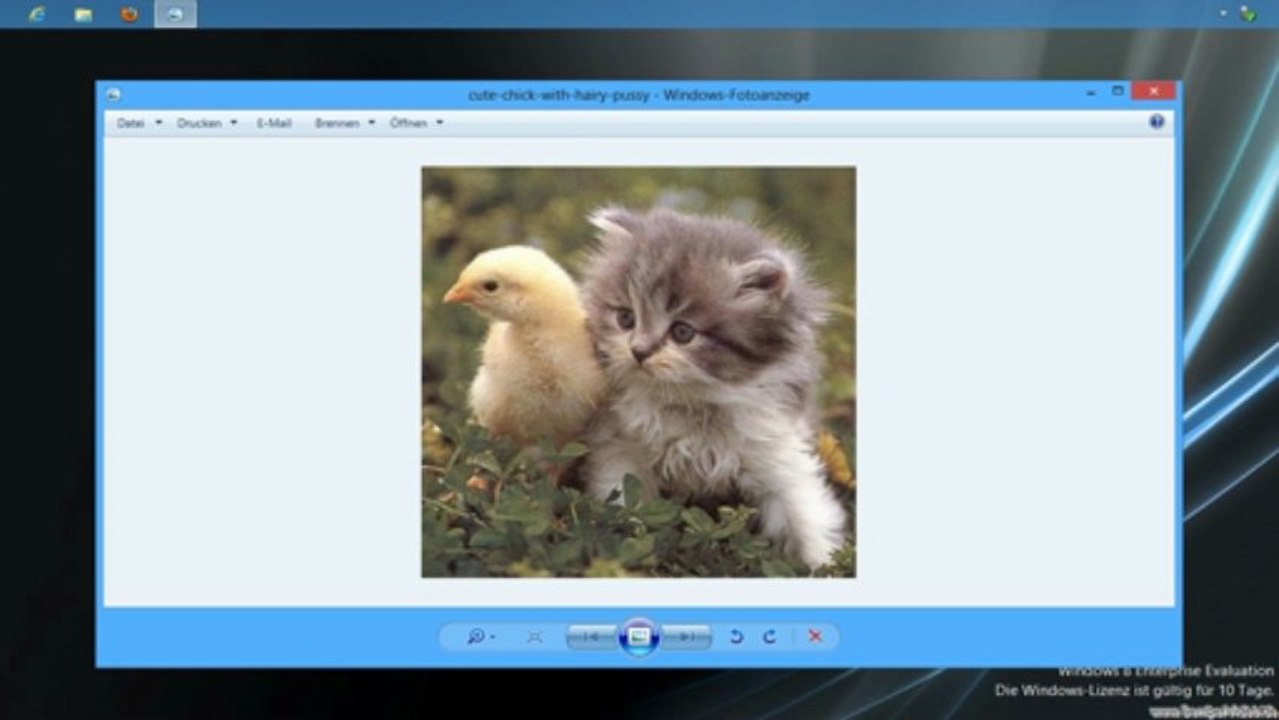Viewport: 1279px width, 720px height.
Task: Open the Öffnen menu
Action: (x=416, y=123)
